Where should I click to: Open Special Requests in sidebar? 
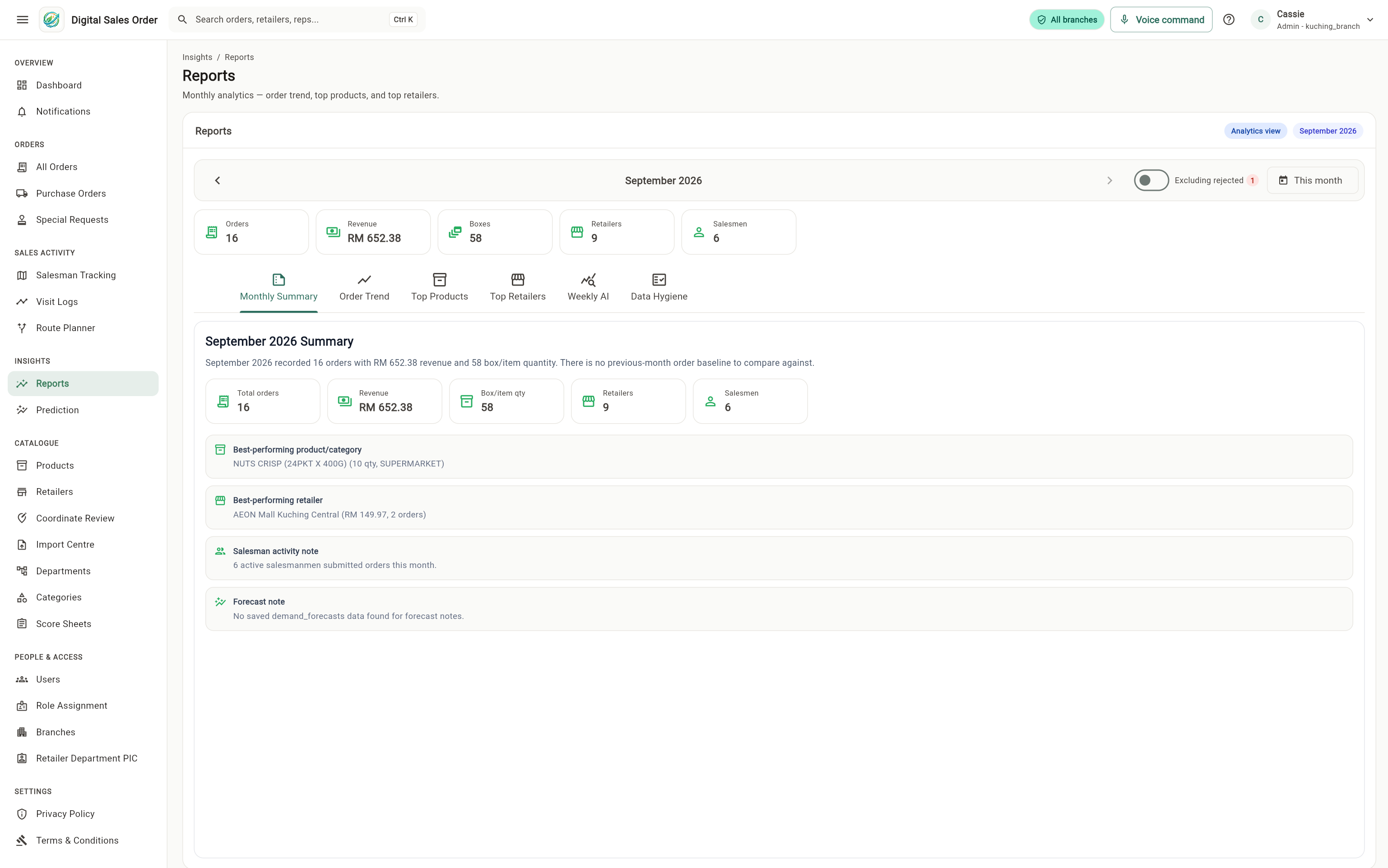click(x=83, y=220)
